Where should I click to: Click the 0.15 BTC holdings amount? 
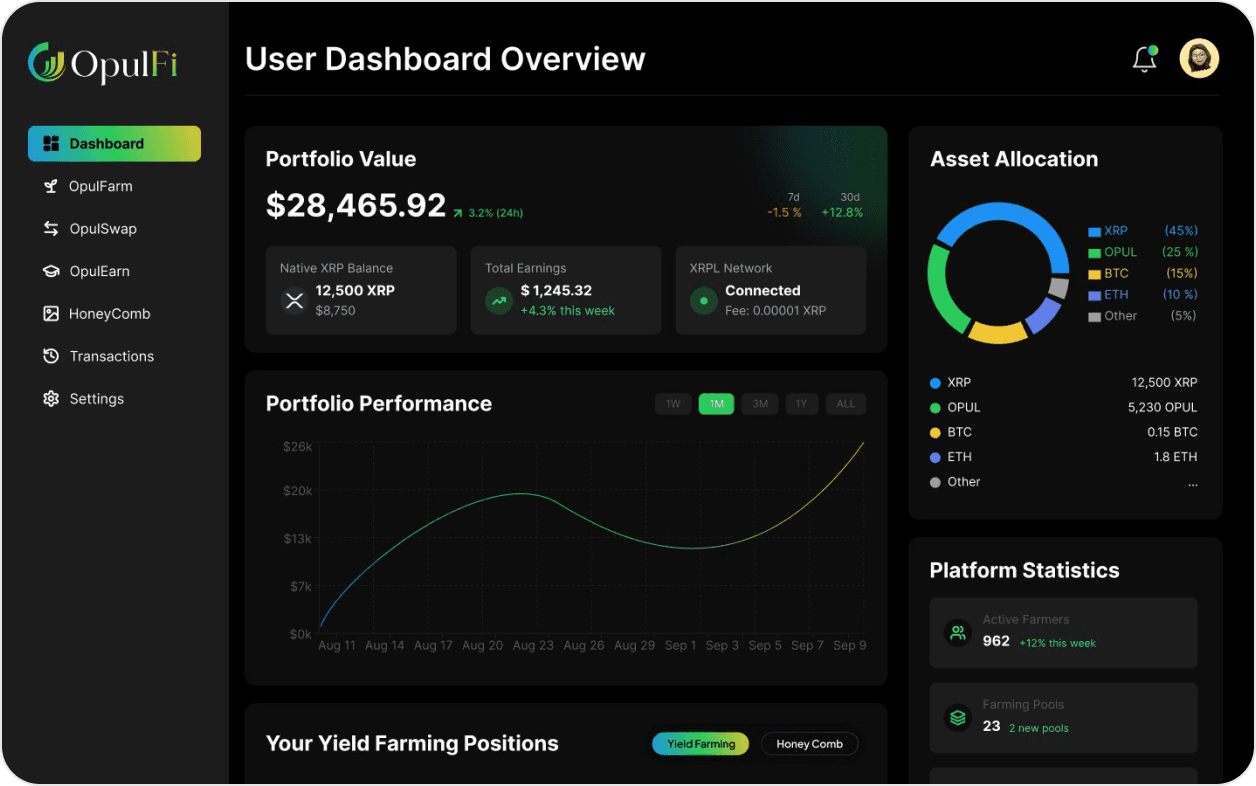point(1172,433)
